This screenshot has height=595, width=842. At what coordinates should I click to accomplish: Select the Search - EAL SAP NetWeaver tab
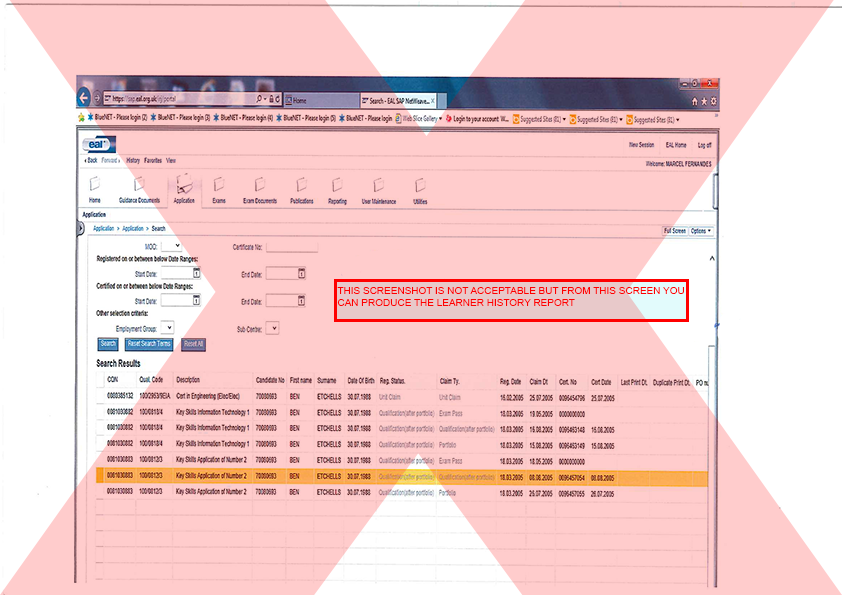pos(397,100)
